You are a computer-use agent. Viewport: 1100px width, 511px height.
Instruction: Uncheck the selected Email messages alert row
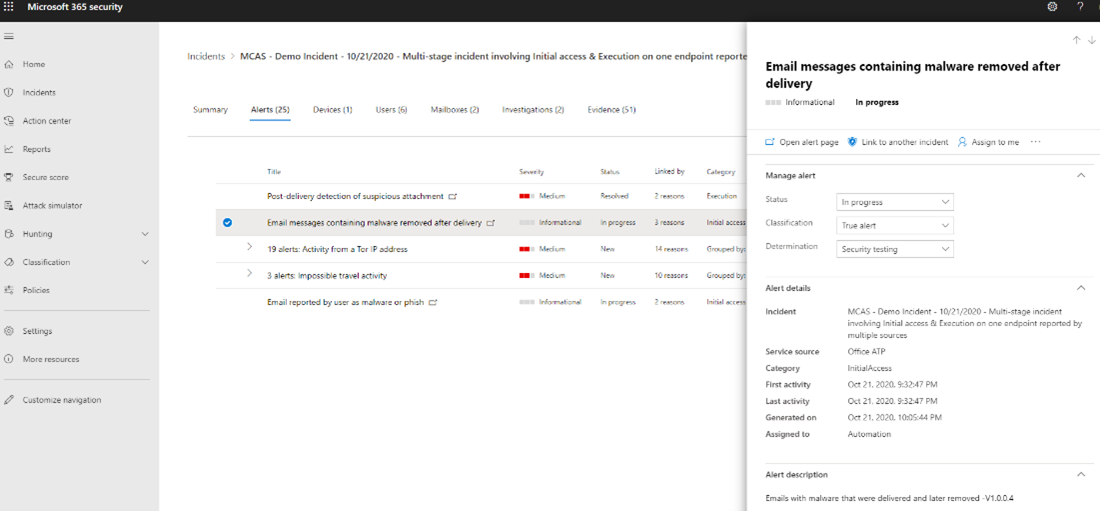(227, 223)
